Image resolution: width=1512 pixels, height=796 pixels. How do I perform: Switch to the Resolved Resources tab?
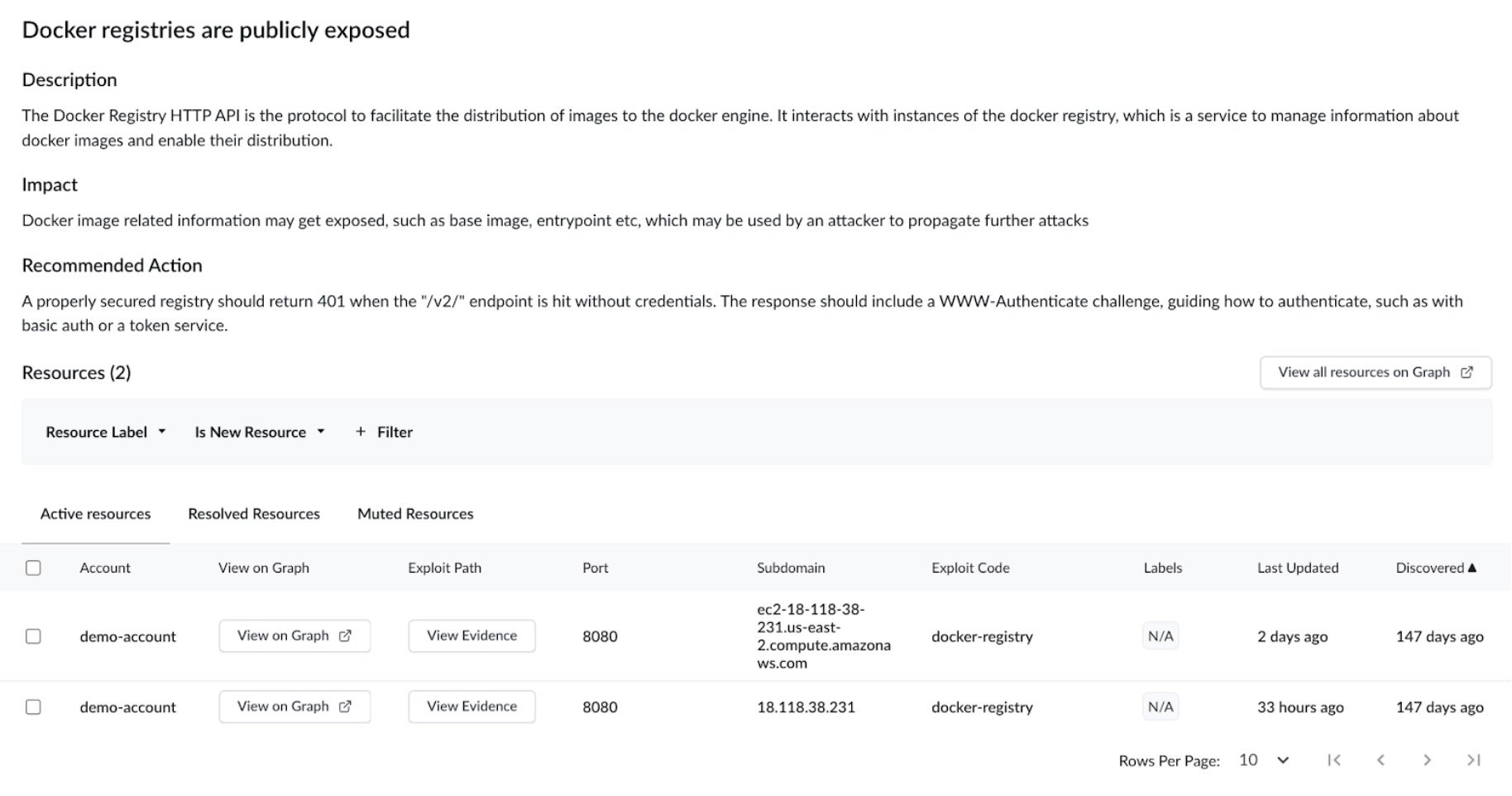254,514
